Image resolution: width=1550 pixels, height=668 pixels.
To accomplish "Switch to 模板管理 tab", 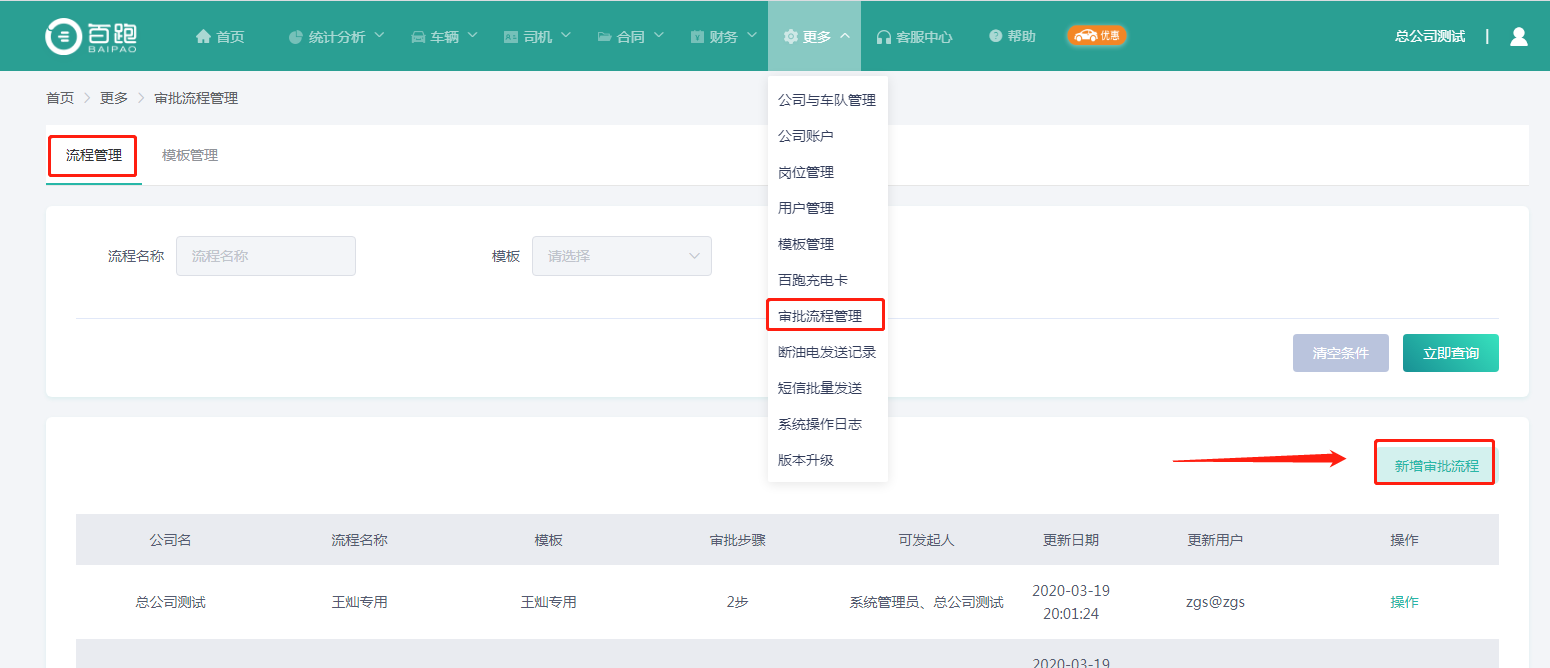I will [x=190, y=156].
